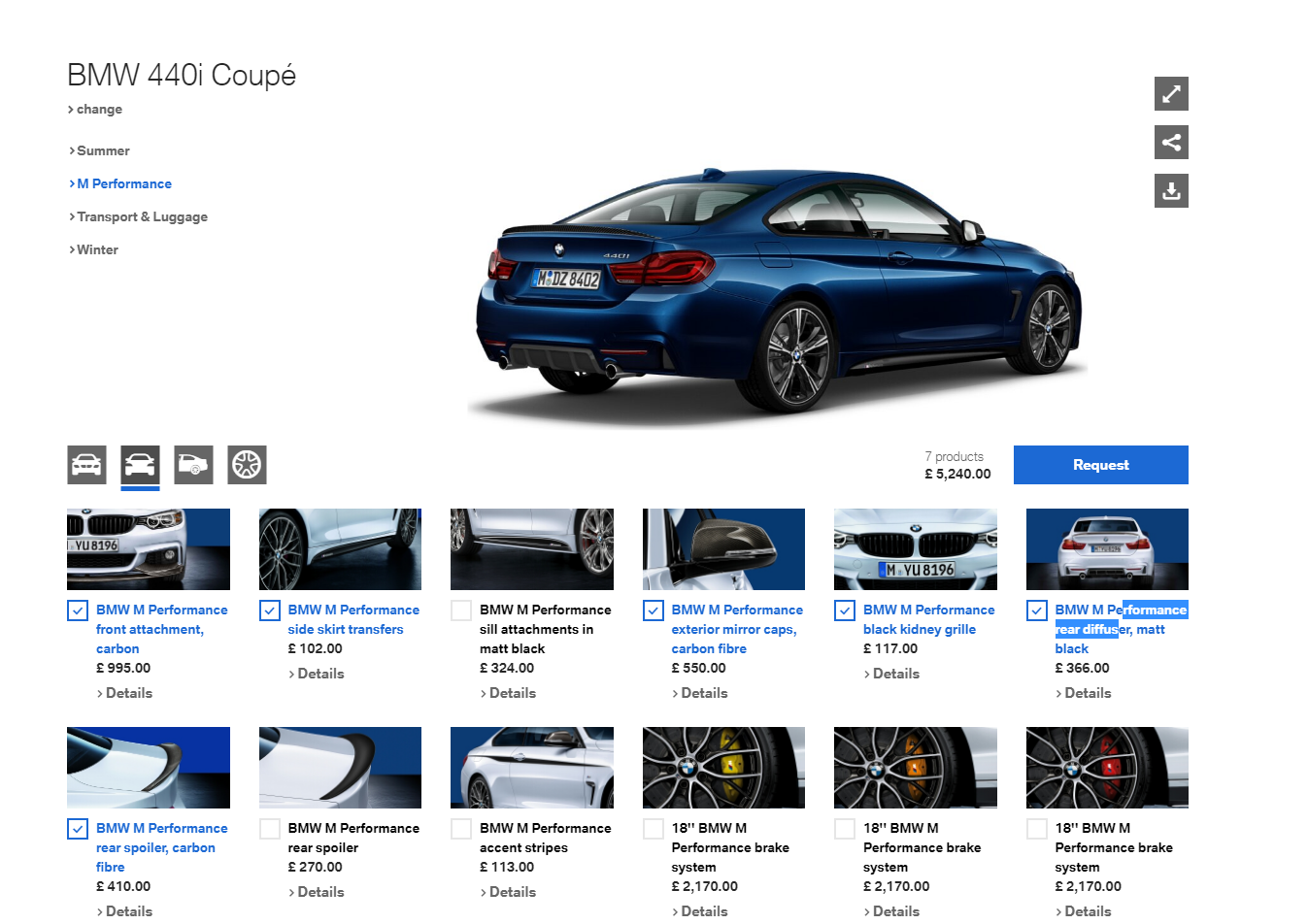Screen dimensions: 1308x924
Task: Expand the car image to fullscreen
Action: [1171, 94]
